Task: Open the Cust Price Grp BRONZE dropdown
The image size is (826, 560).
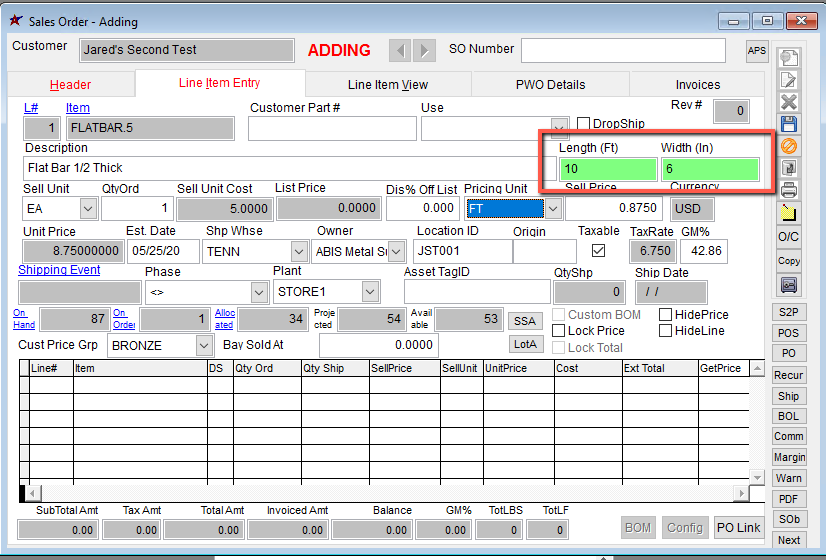Action: [204, 345]
